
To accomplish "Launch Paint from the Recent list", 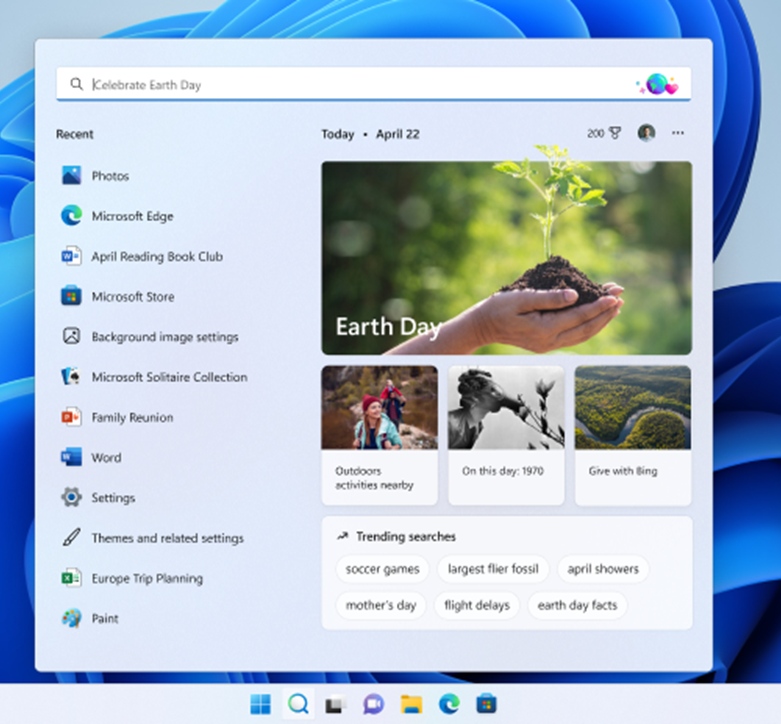I will pyautogui.click(x=71, y=618).
